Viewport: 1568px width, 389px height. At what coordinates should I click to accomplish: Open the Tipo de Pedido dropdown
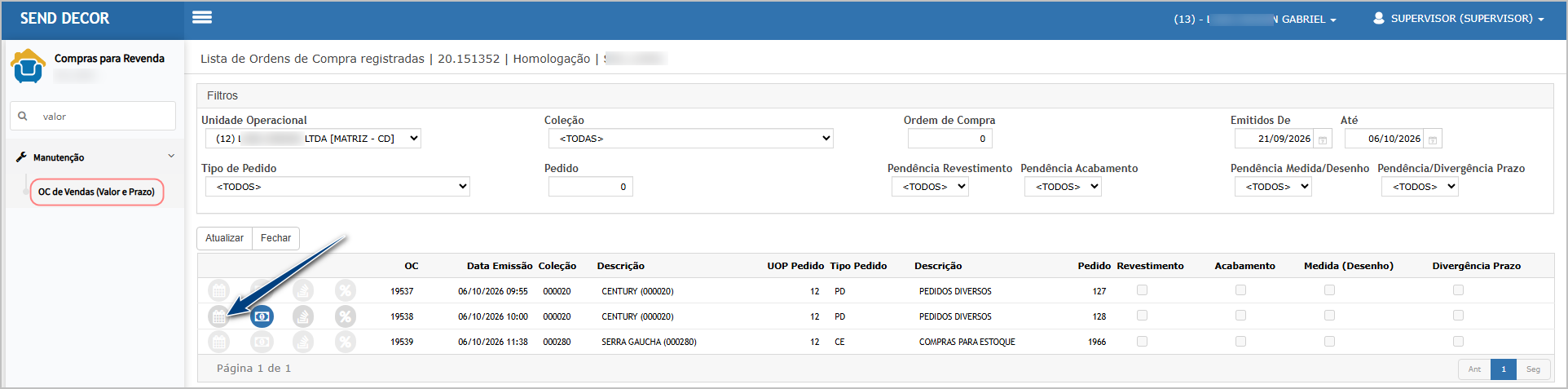pyautogui.click(x=337, y=187)
